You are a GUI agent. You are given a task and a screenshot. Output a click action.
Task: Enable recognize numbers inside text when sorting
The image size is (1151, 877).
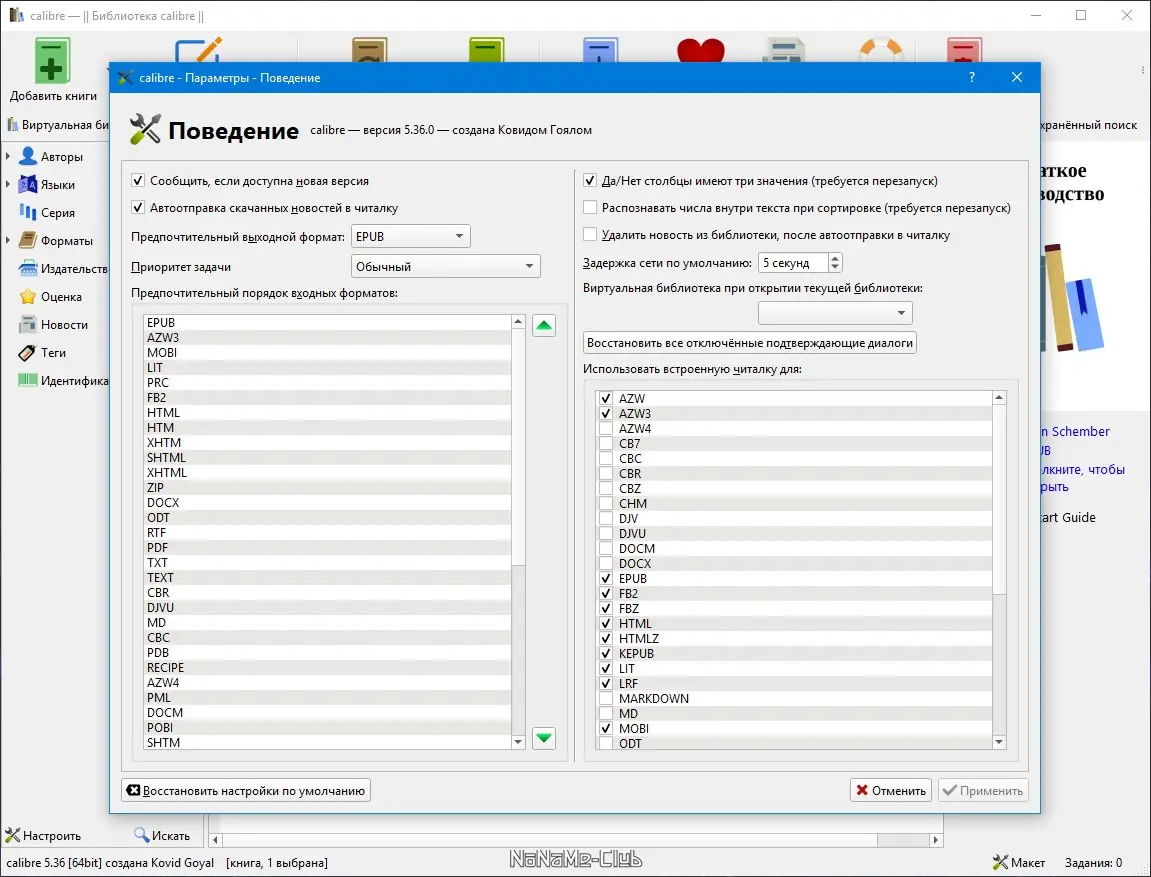590,208
